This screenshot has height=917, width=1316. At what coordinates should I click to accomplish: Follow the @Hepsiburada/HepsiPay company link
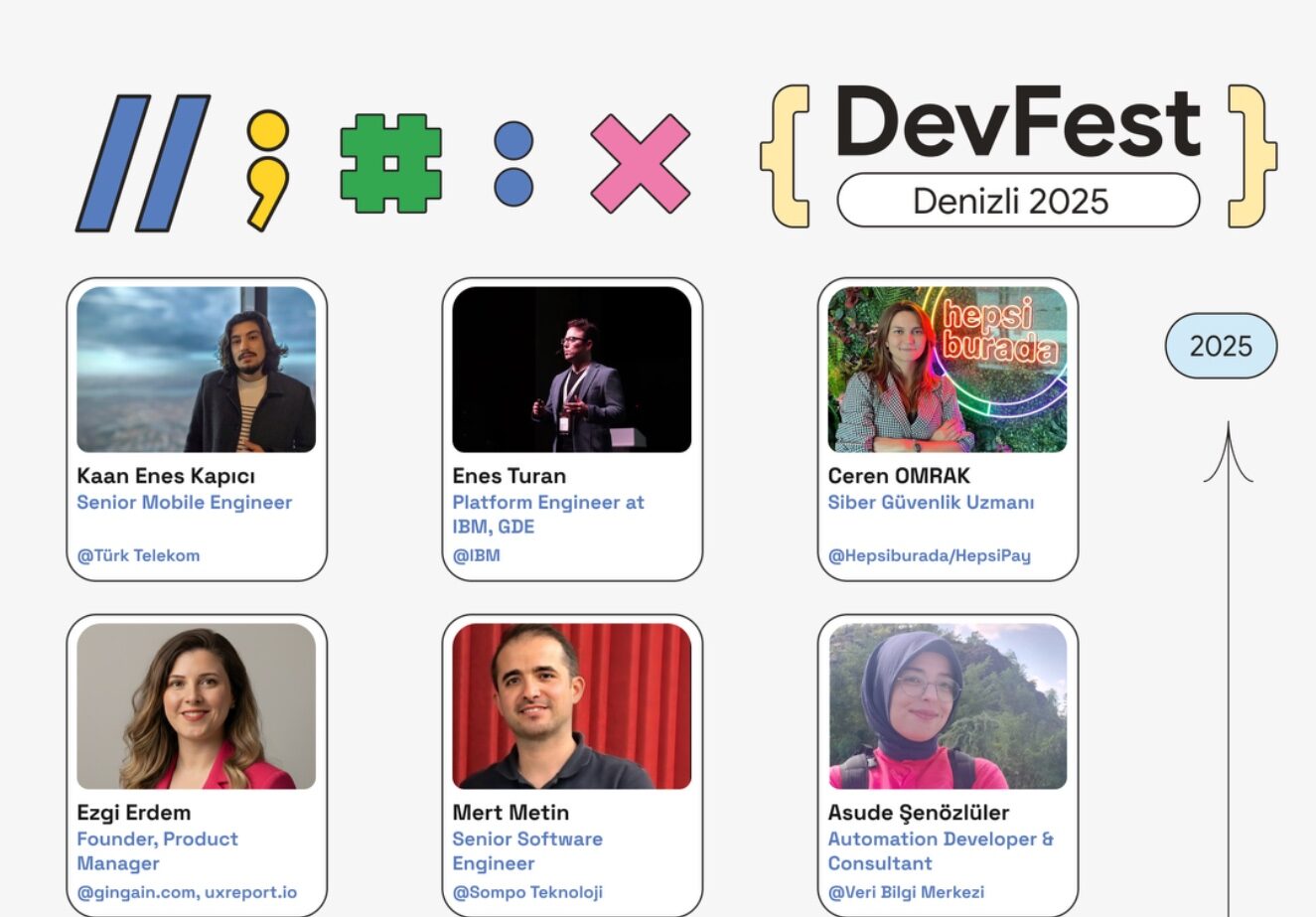tap(930, 556)
